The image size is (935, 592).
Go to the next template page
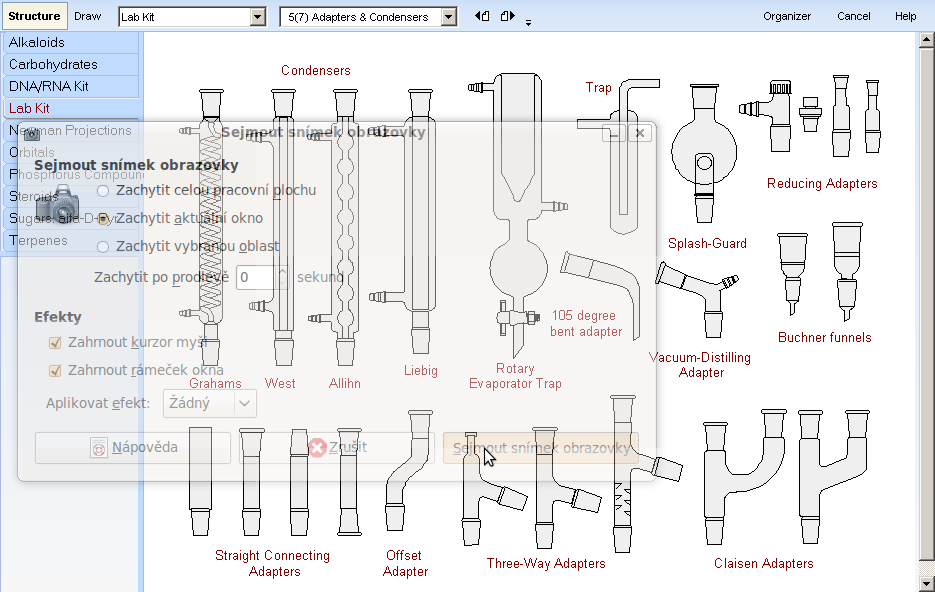point(507,16)
